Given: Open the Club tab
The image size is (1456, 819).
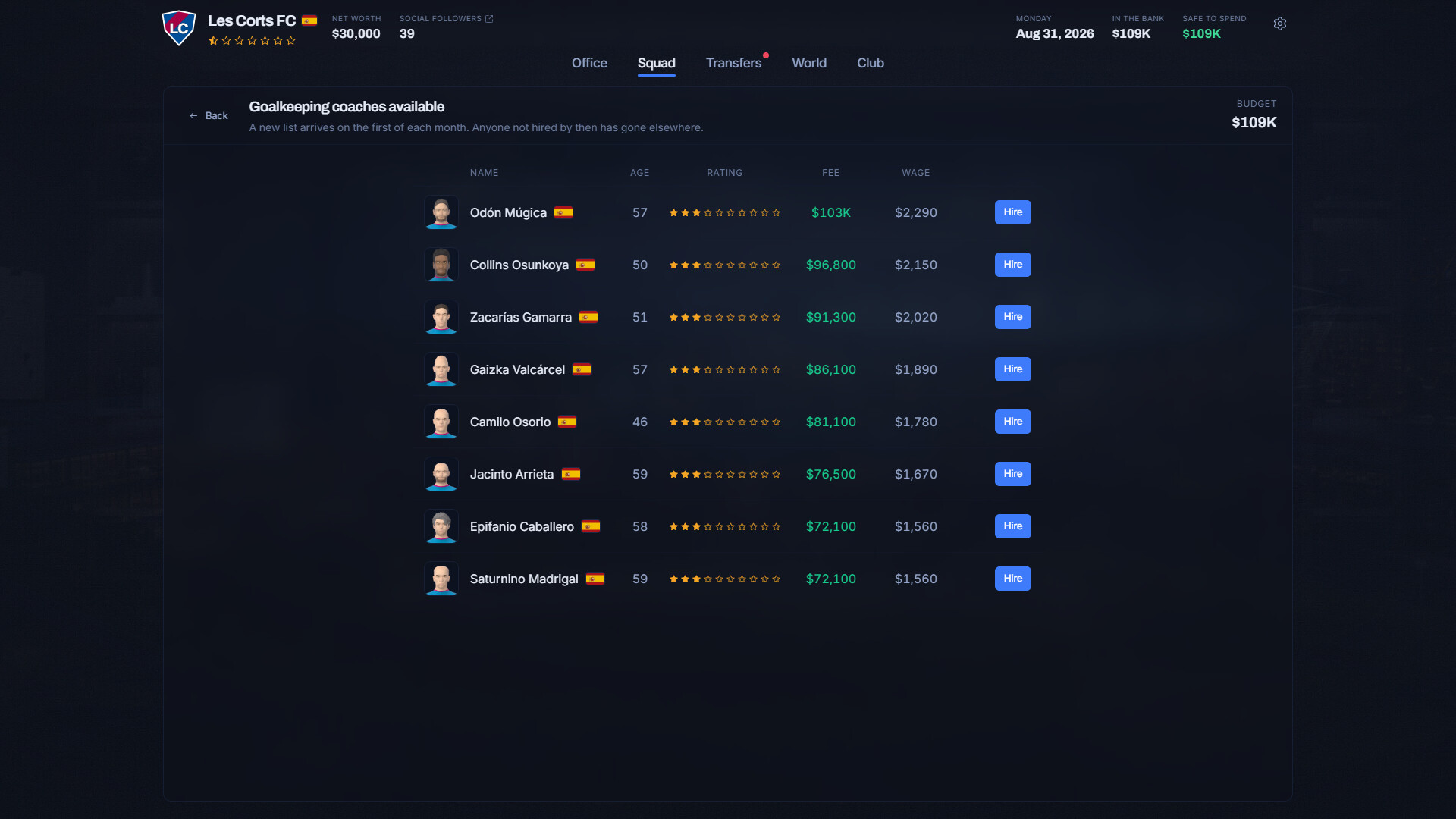Looking at the screenshot, I should tap(871, 63).
